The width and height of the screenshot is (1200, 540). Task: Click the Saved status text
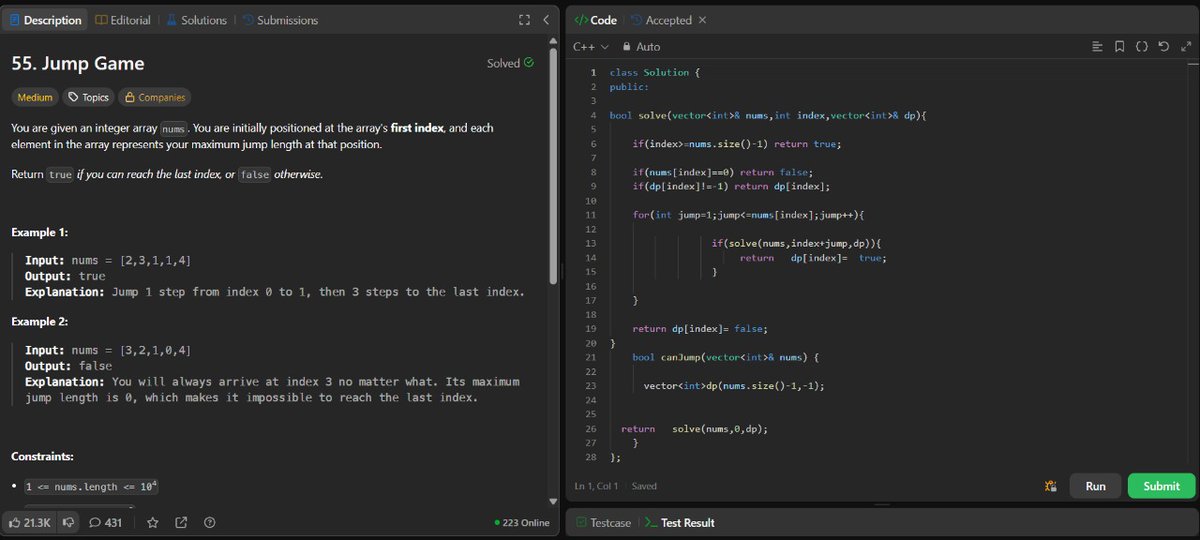click(644, 486)
